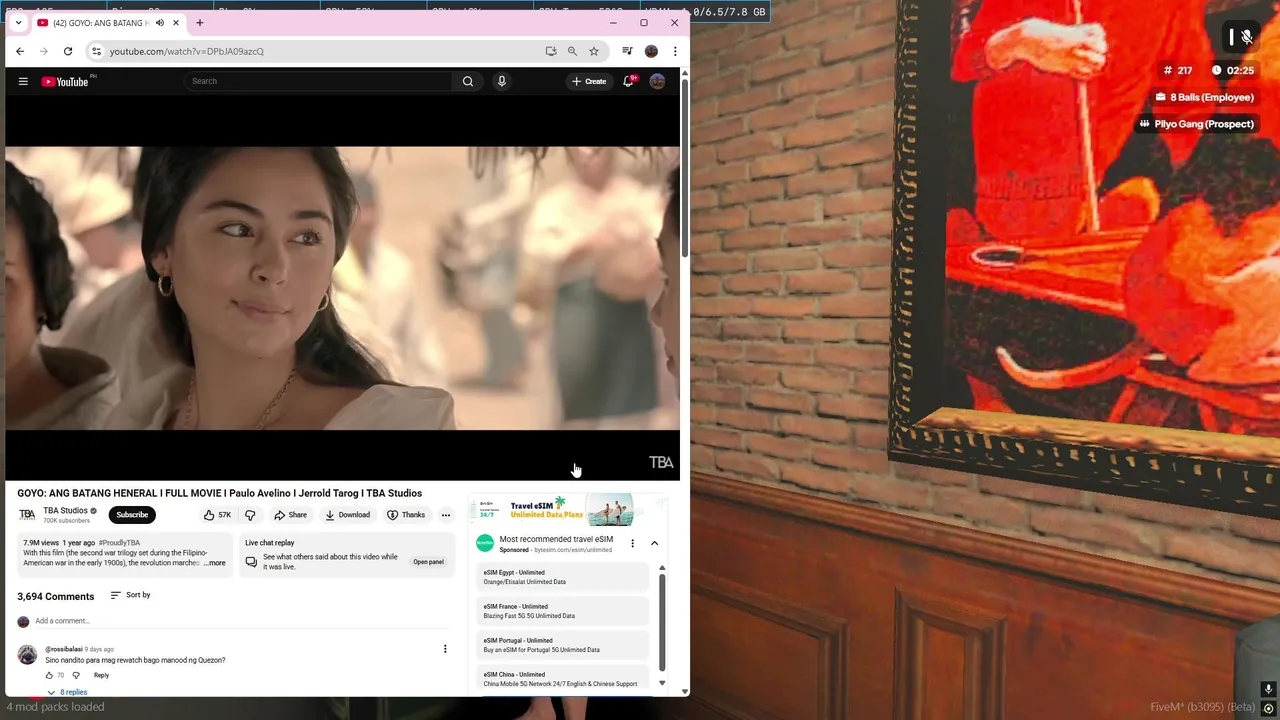
Task: Share the video
Action: tap(291, 515)
